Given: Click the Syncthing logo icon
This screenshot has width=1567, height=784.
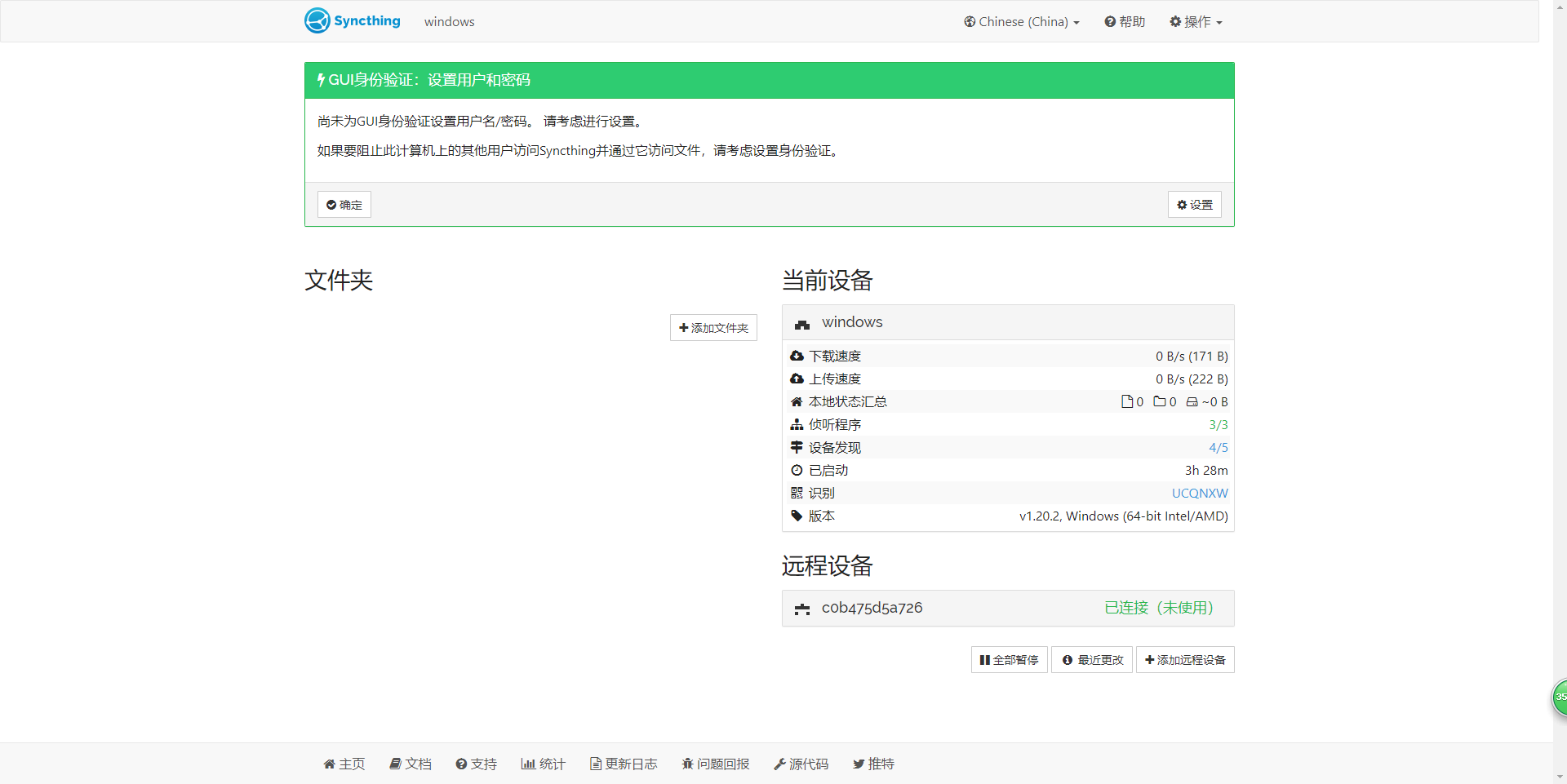Looking at the screenshot, I should click(317, 20).
